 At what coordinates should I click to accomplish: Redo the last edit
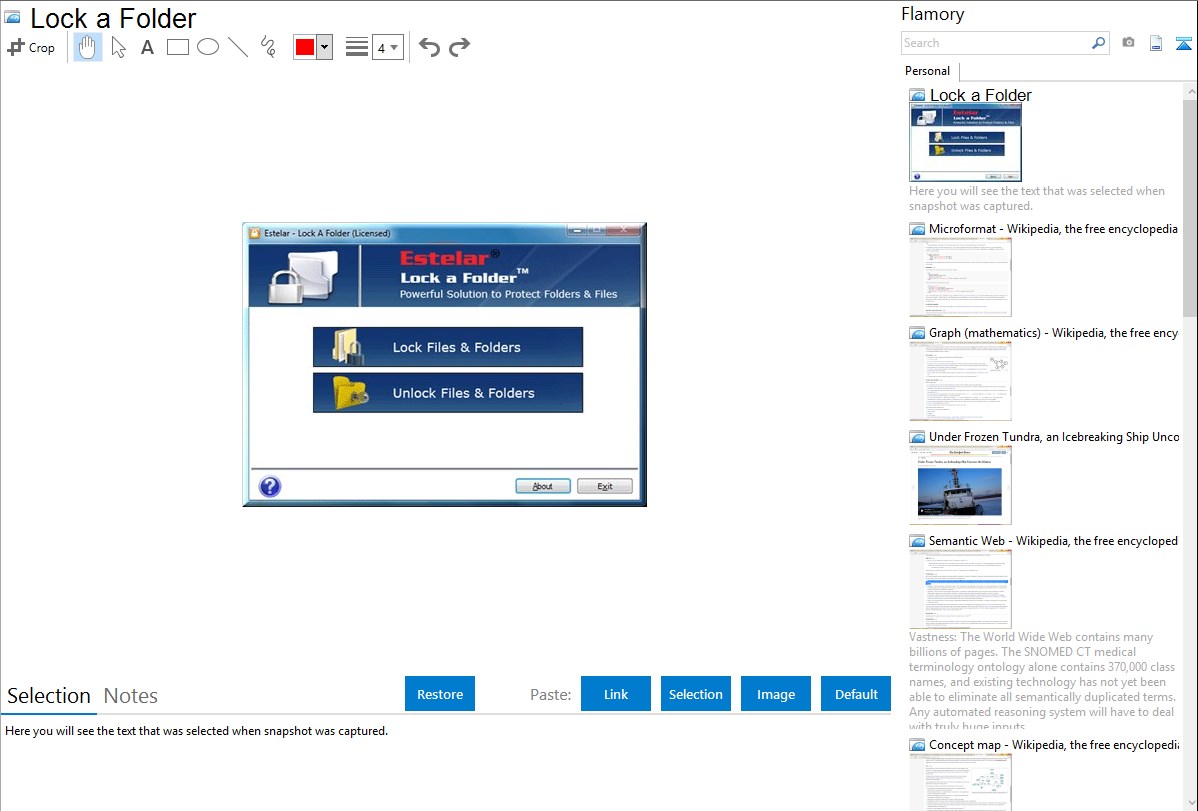pyautogui.click(x=459, y=47)
